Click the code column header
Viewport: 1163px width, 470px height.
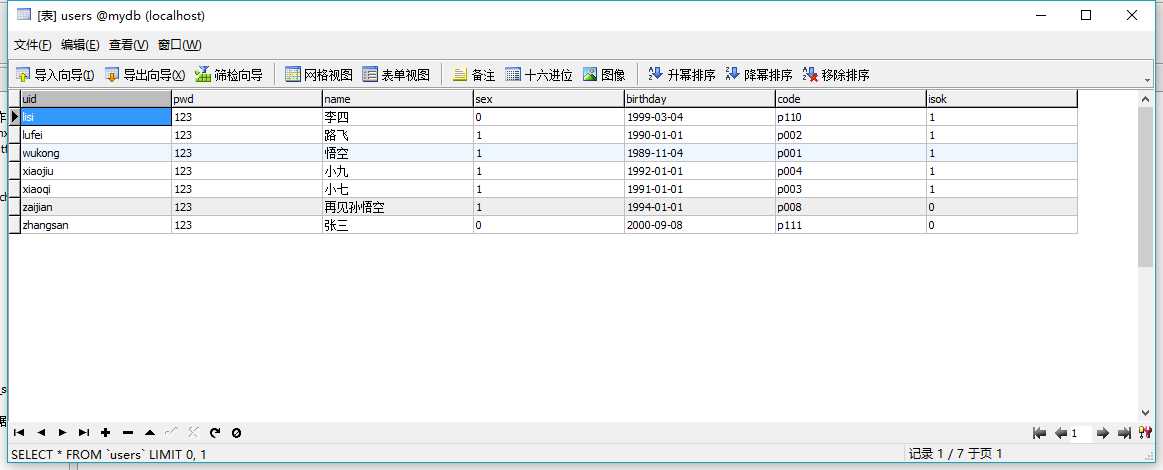click(x=851, y=99)
